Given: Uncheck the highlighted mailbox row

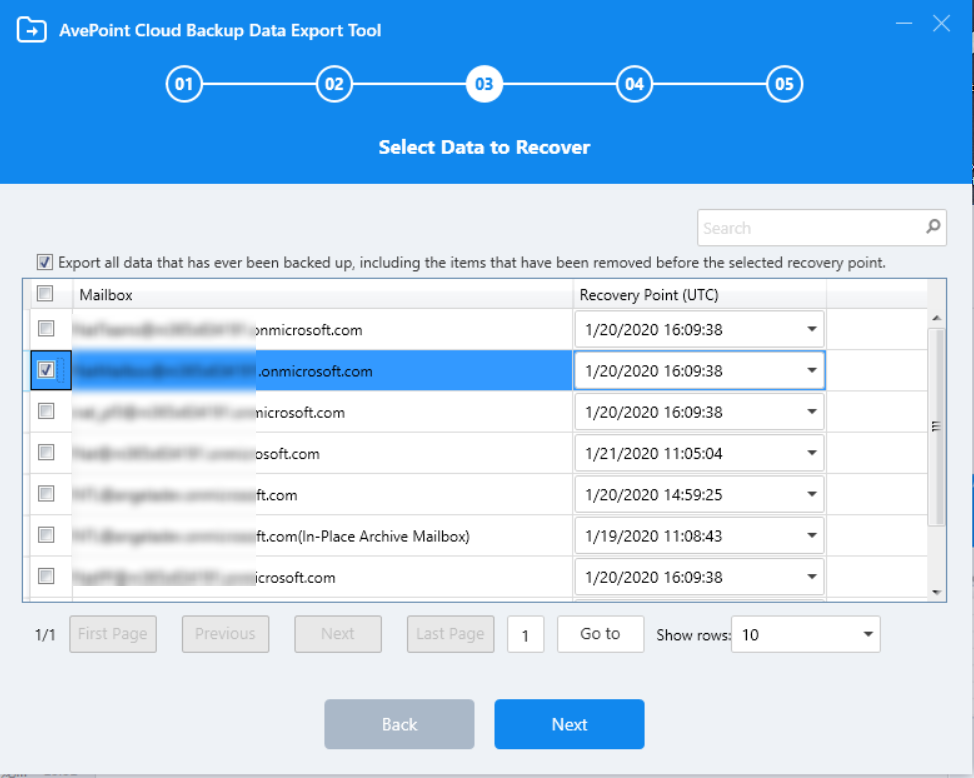Looking at the screenshot, I should (x=44, y=370).
